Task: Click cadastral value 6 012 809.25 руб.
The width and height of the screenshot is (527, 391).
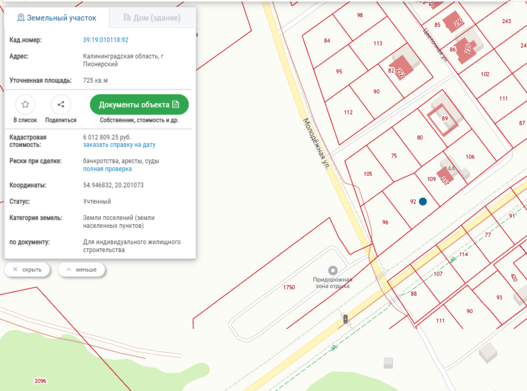Action: (107, 137)
